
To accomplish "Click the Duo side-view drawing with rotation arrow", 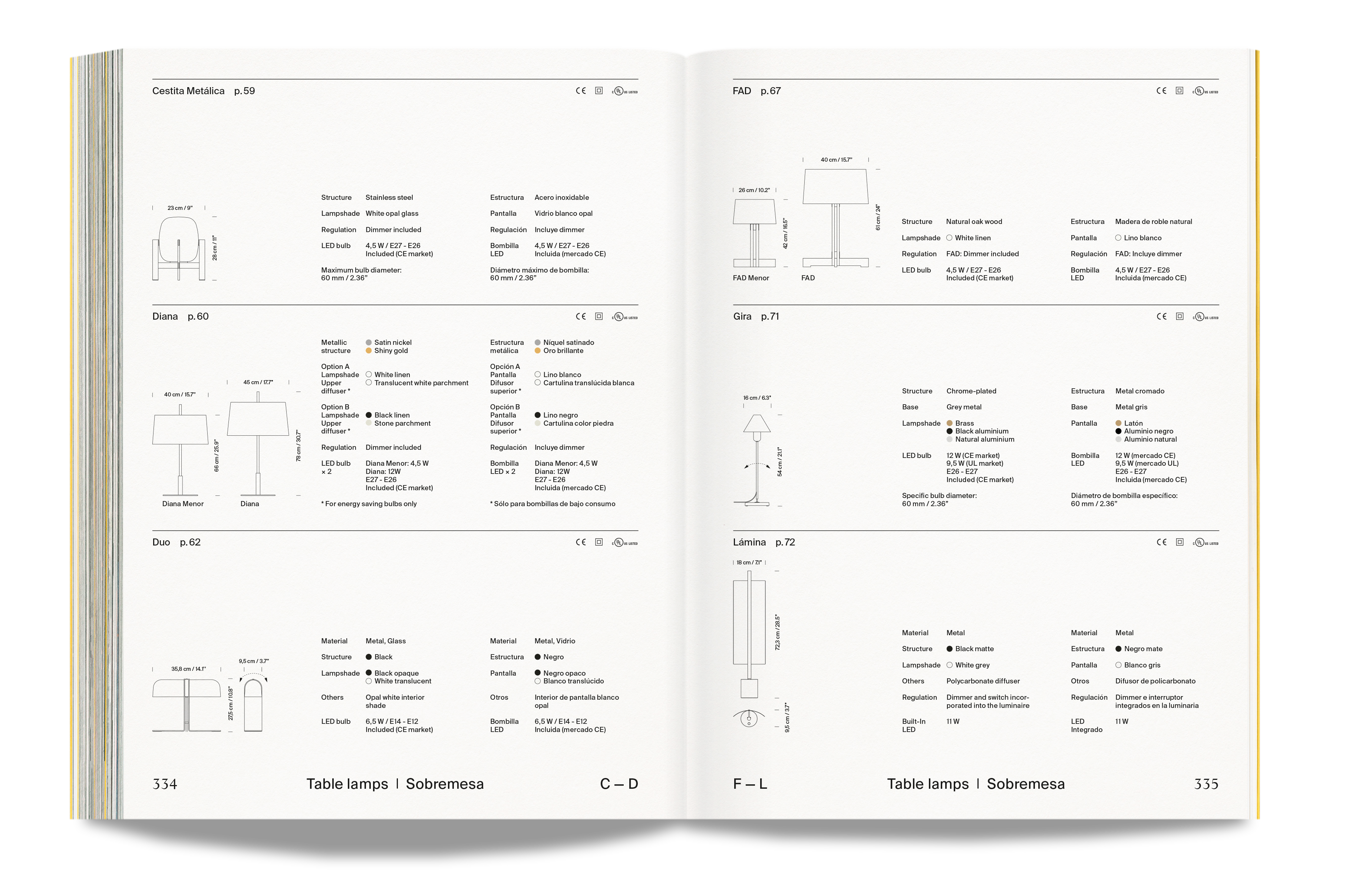I will [253, 702].
